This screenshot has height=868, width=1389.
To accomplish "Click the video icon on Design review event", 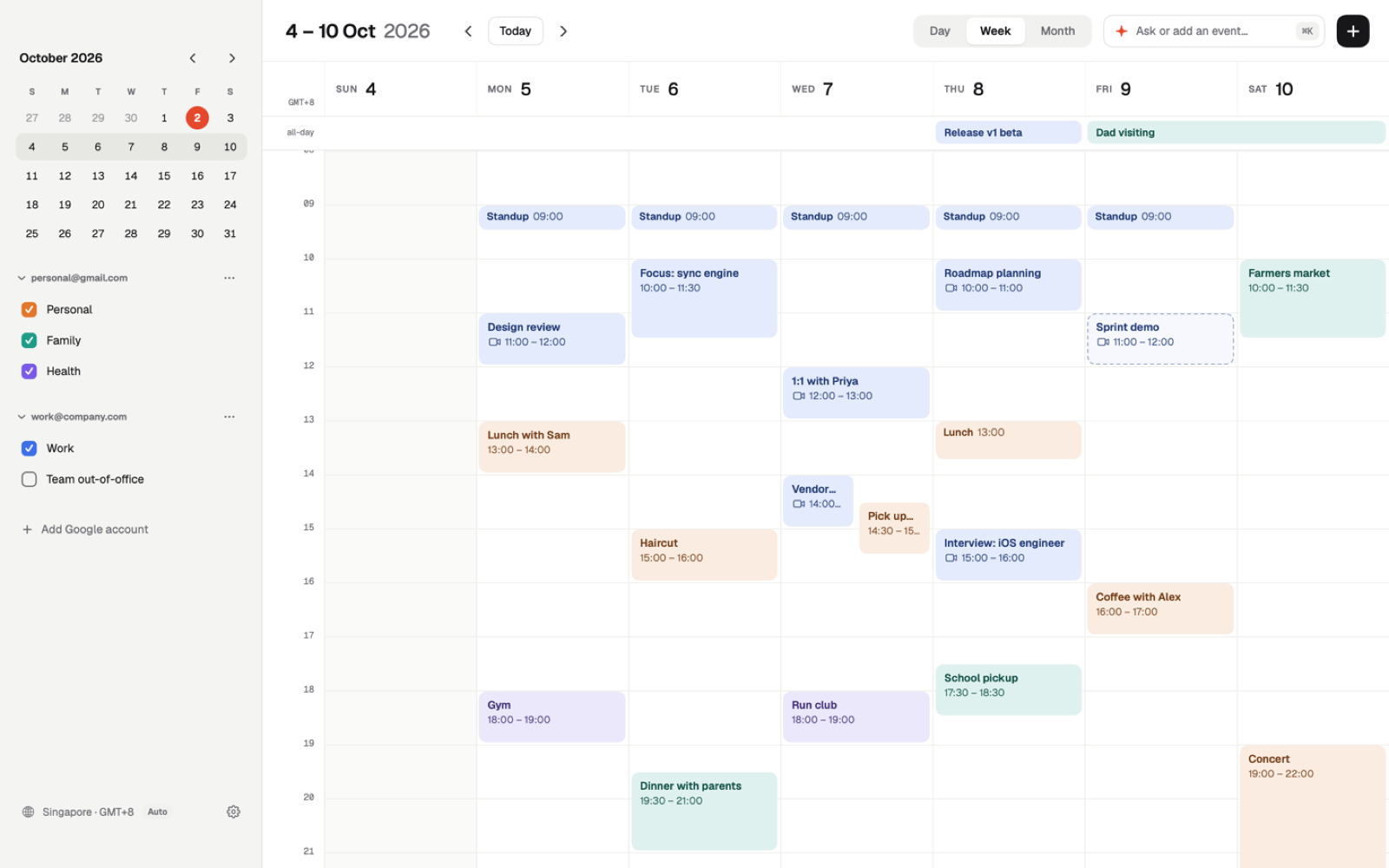I will pyautogui.click(x=494, y=342).
